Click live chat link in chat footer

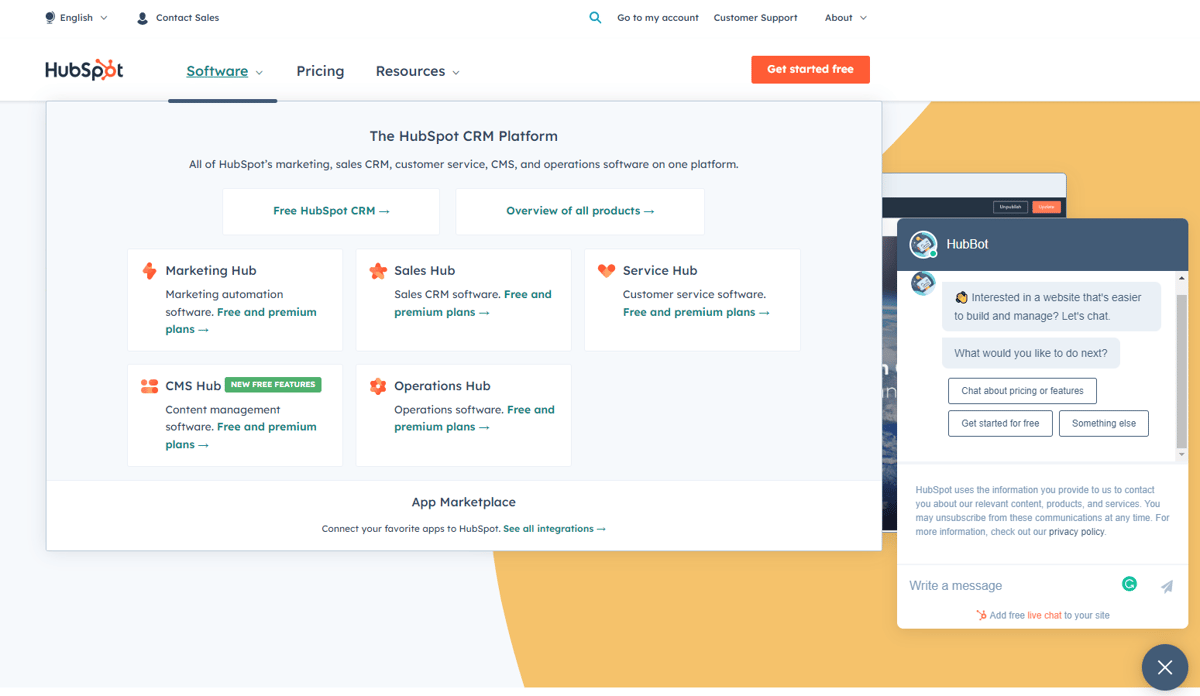coord(1044,615)
